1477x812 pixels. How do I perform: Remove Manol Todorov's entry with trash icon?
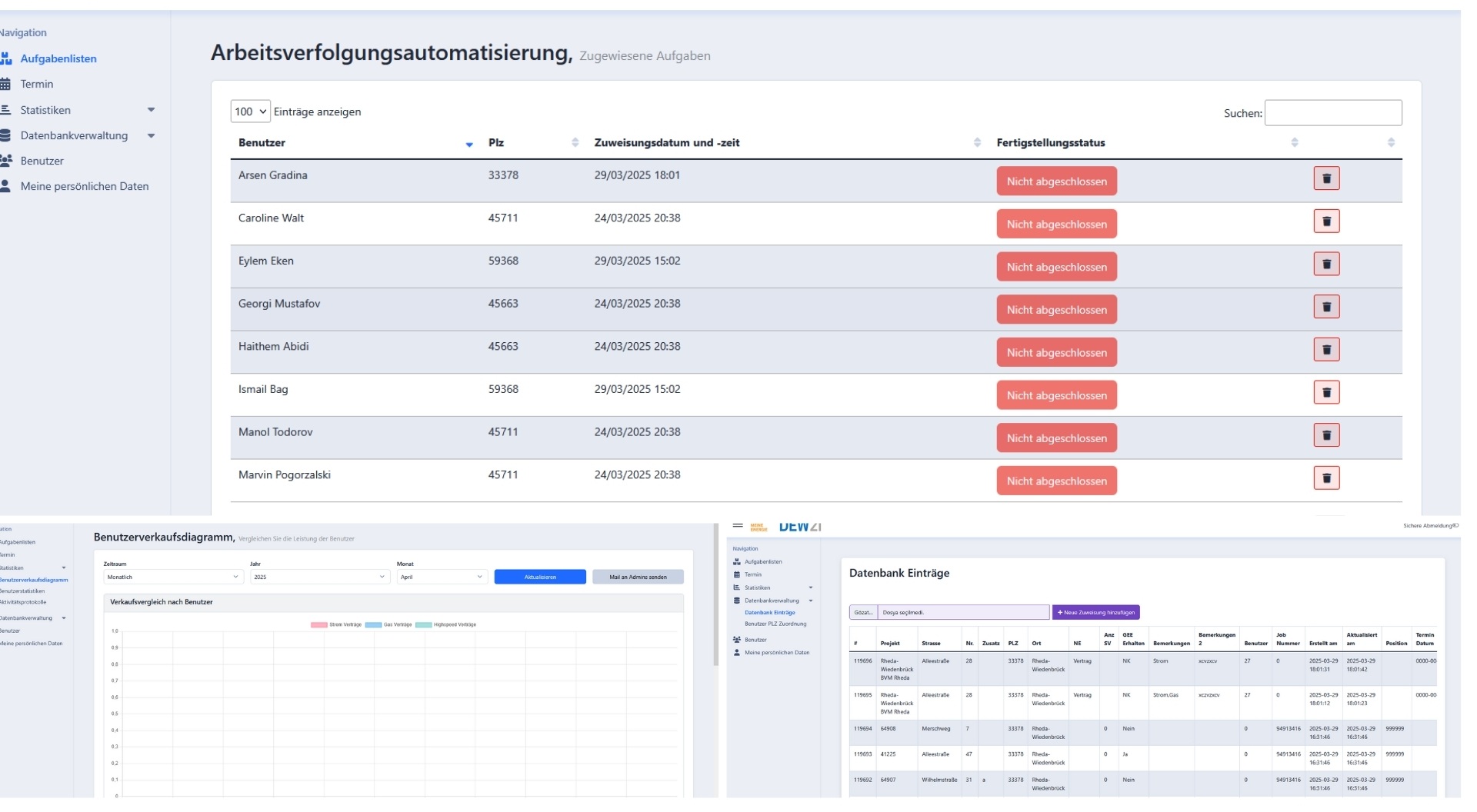click(x=1326, y=435)
